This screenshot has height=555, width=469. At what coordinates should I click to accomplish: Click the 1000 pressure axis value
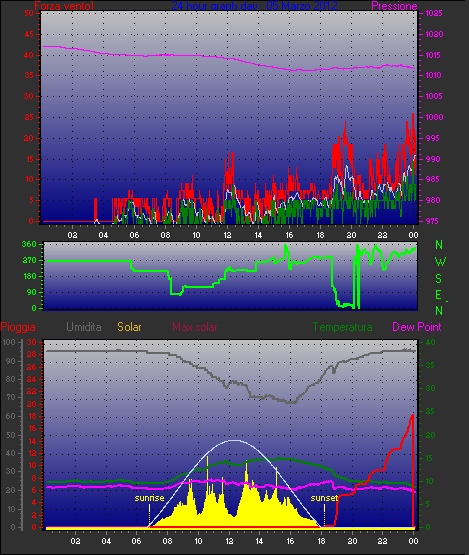pos(434,117)
